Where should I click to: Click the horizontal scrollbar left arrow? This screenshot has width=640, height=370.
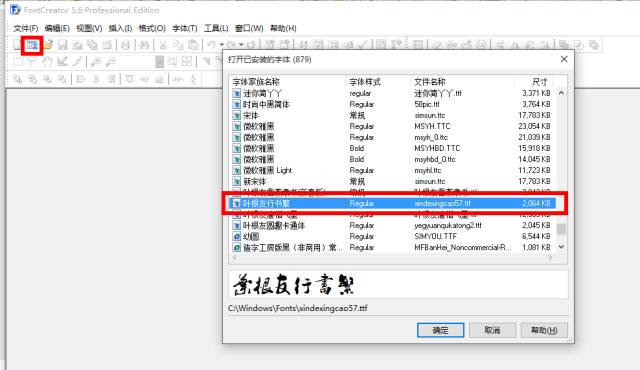(x=235, y=257)
